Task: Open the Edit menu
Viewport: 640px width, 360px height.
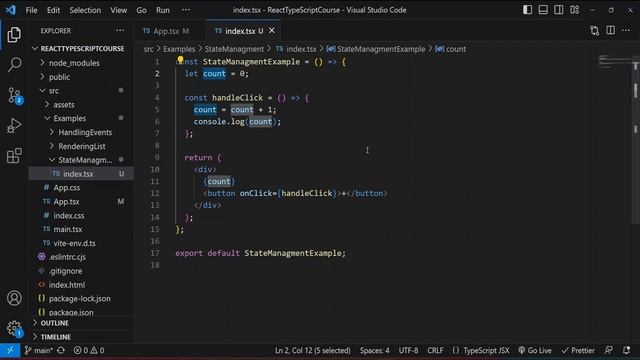Action: coord(53,10)
